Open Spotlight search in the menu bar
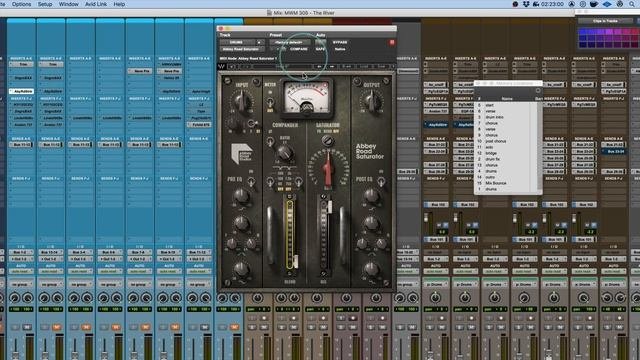Screen dimensions: 640x360 click(x=632, y=4)
